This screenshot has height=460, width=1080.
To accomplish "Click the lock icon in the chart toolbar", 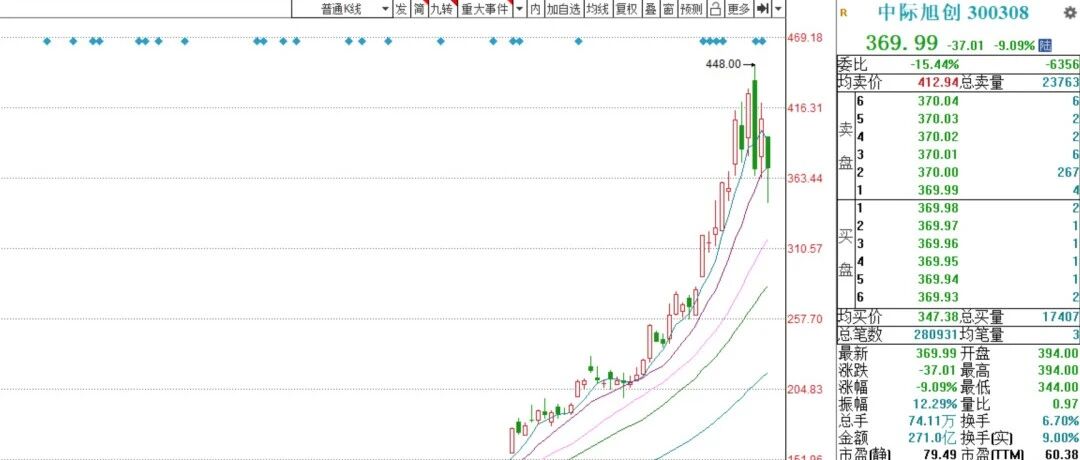I will point(715,9).
